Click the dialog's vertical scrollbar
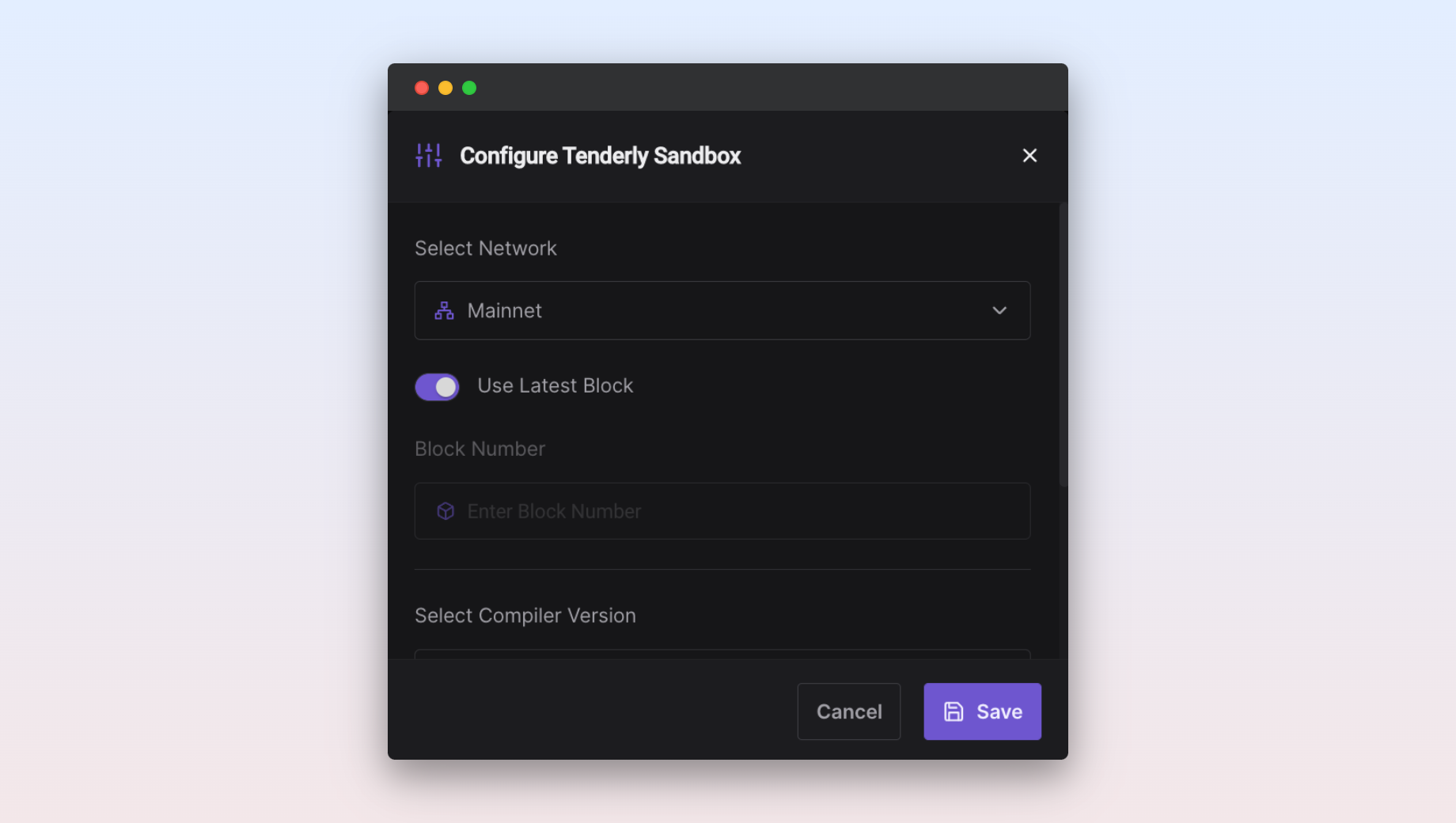The width and height of the screenshot is (1456, 823). (1064, 345)
